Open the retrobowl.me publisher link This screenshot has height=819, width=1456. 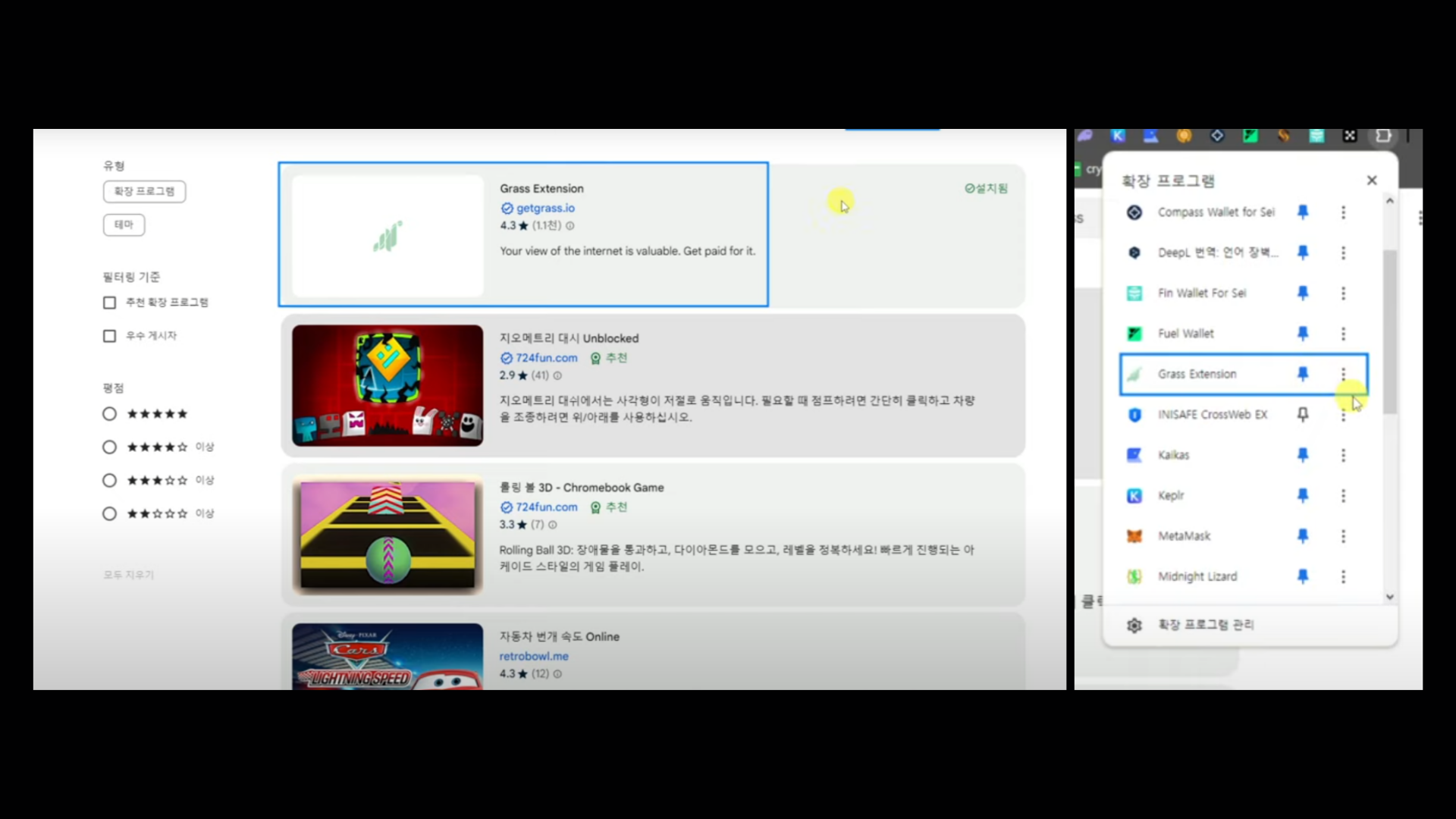point(534,657)
